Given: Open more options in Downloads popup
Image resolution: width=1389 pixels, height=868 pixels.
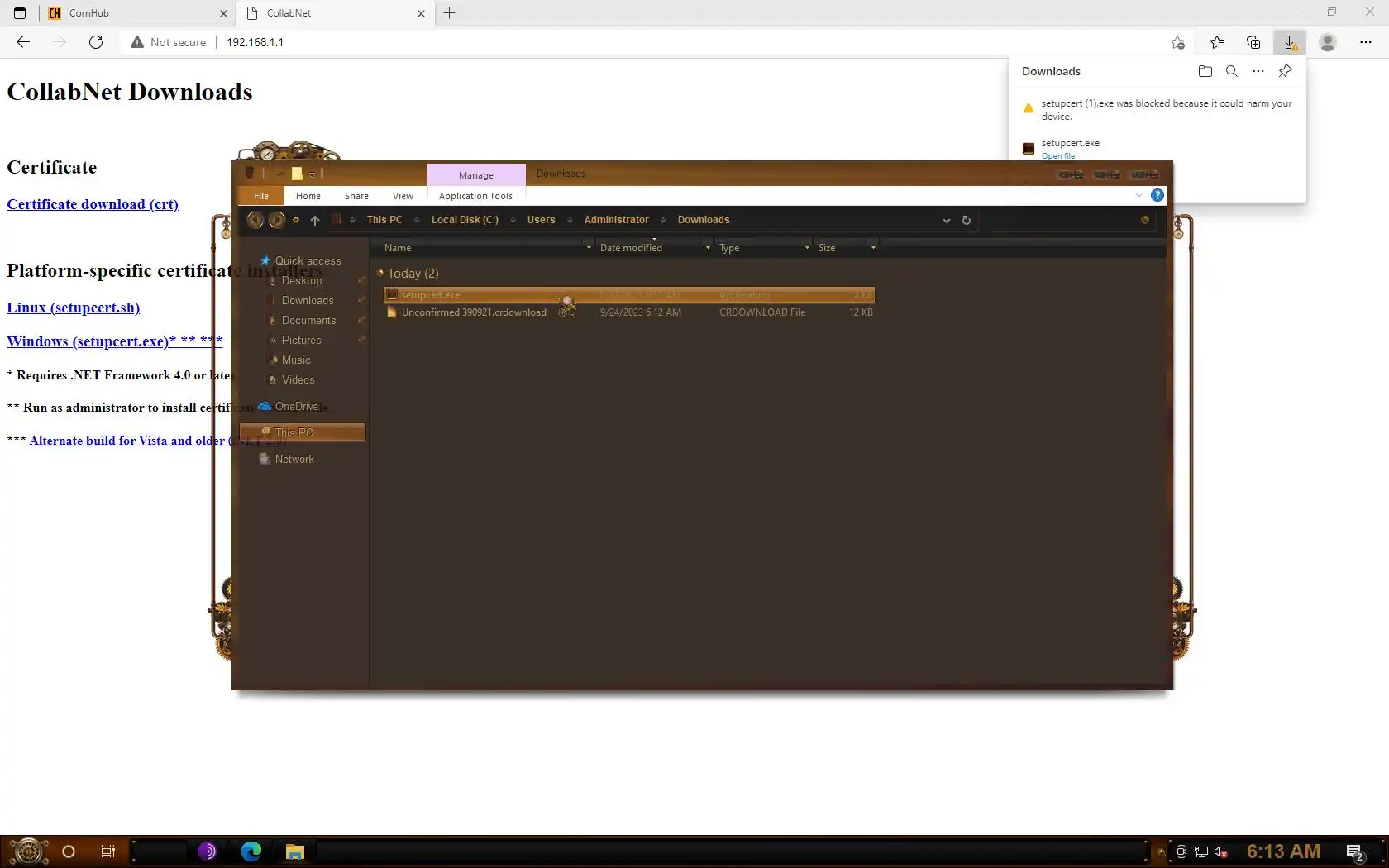Looking at the screenshot, I should [1258, 71].
